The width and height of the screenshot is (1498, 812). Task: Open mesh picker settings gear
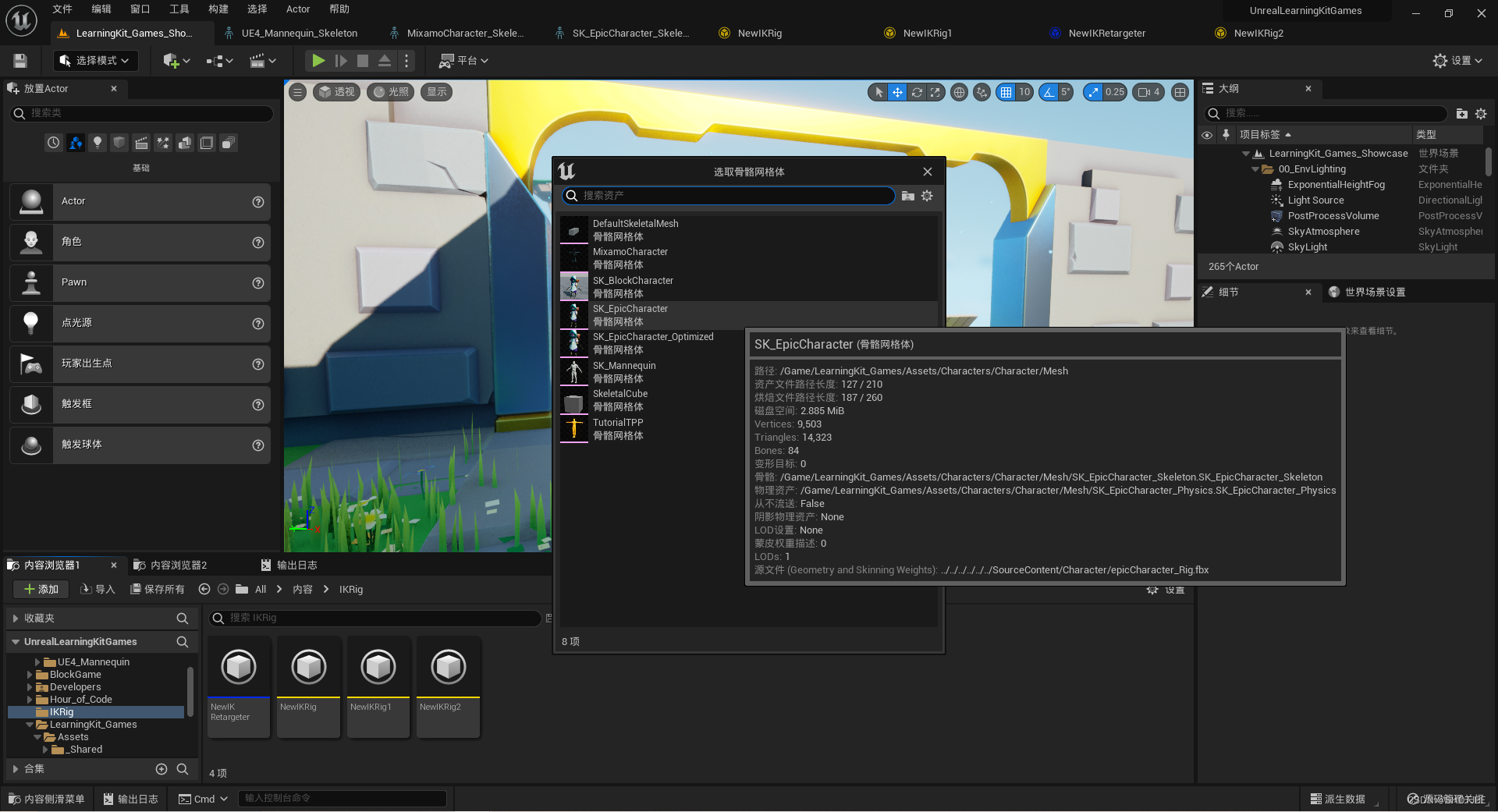click(x=927, y=196)
